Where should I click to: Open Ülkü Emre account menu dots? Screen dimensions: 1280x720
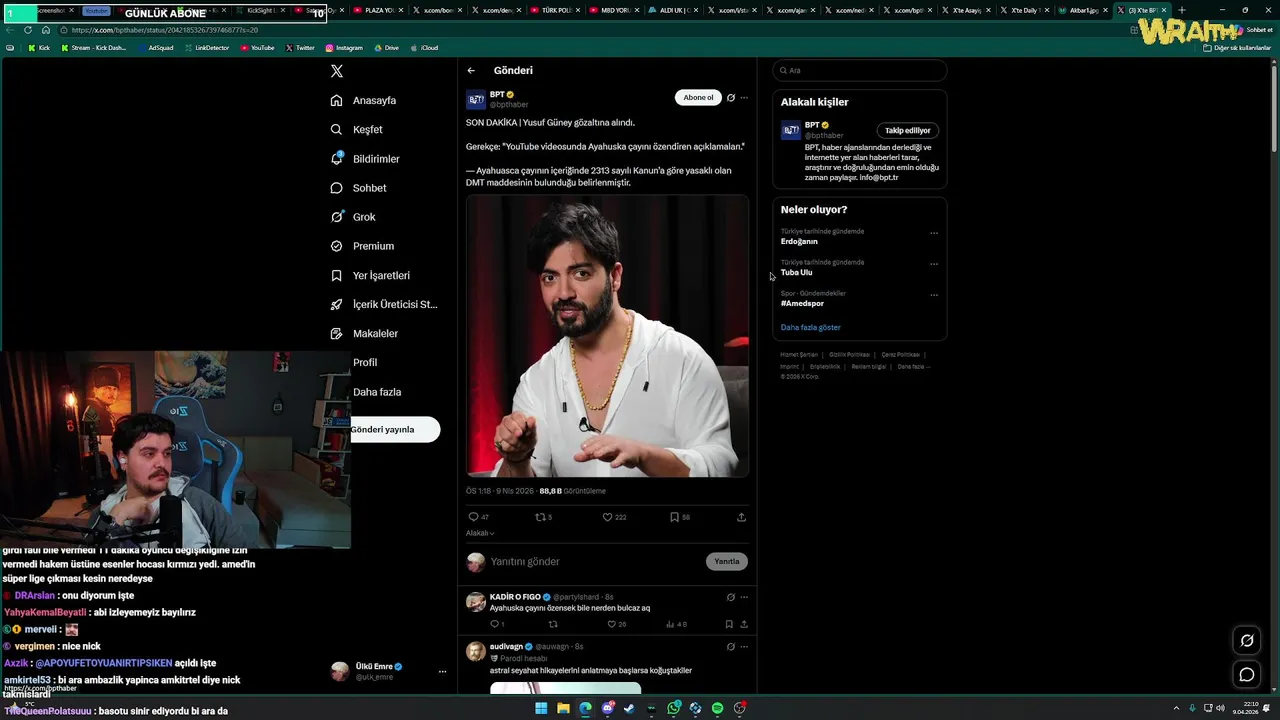coord(442,672)
